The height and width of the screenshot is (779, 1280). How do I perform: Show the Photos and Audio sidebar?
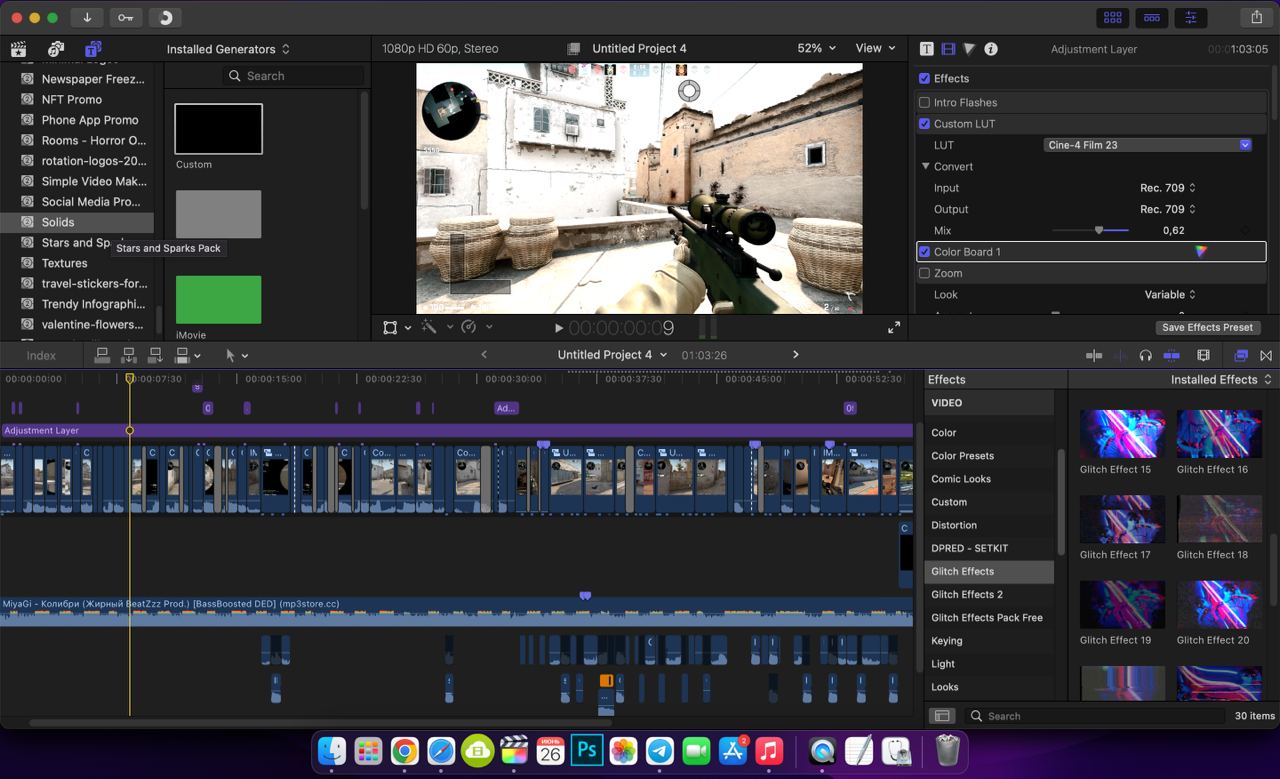pyautogui.click(x=56, y=49)
